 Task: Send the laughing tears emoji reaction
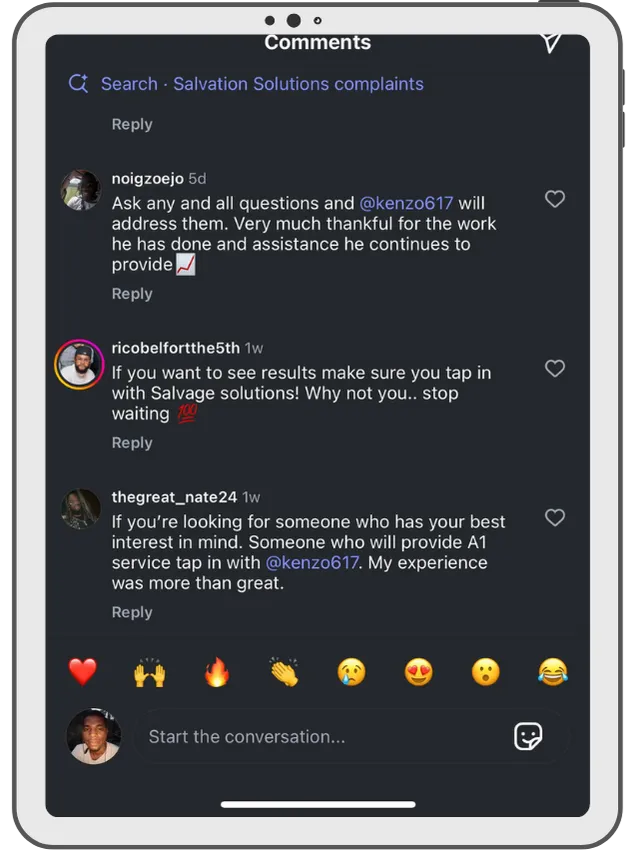pos(553,672)
